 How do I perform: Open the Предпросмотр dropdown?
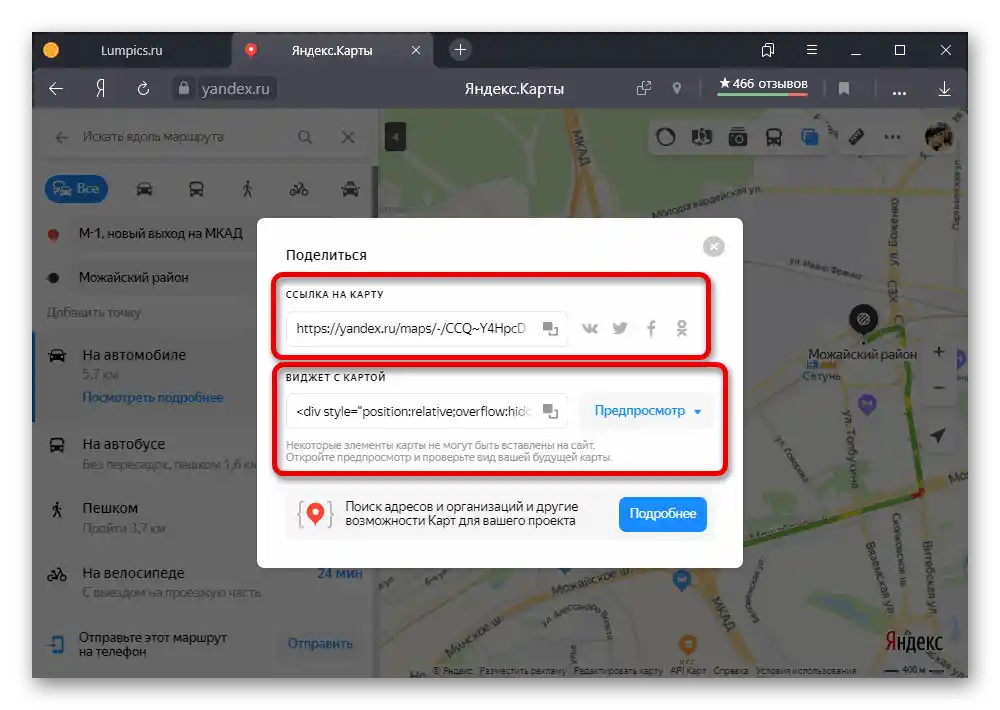tap(647, 411)
